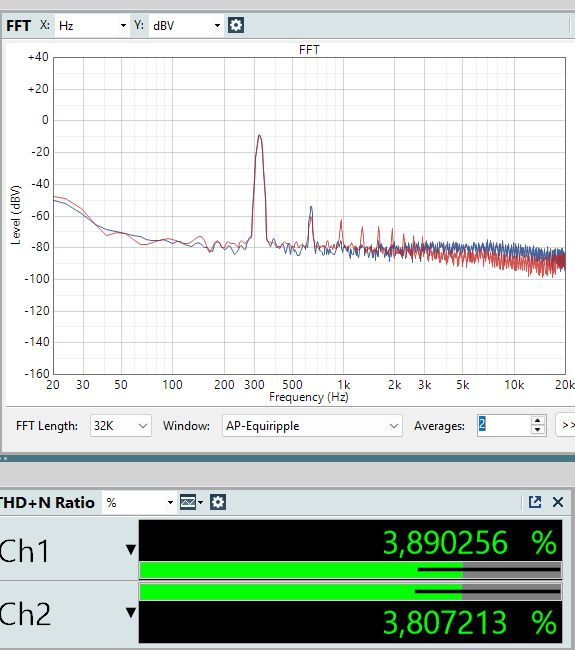The height and width of the screenshot is (650, 575).
Task: Increase Averages with the up stepper arrow
Action: (538, 421)
